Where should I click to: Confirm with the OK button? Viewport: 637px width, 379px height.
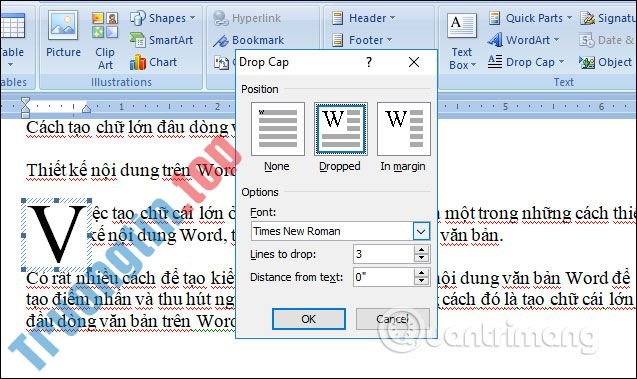coord(309,319)
